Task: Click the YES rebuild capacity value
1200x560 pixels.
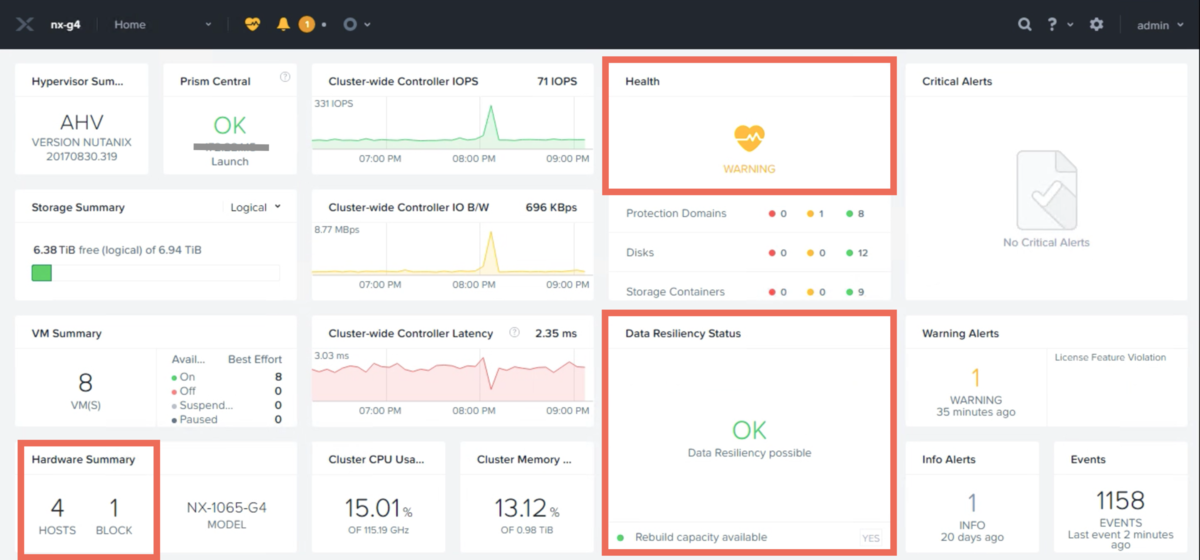Action: 871,538
